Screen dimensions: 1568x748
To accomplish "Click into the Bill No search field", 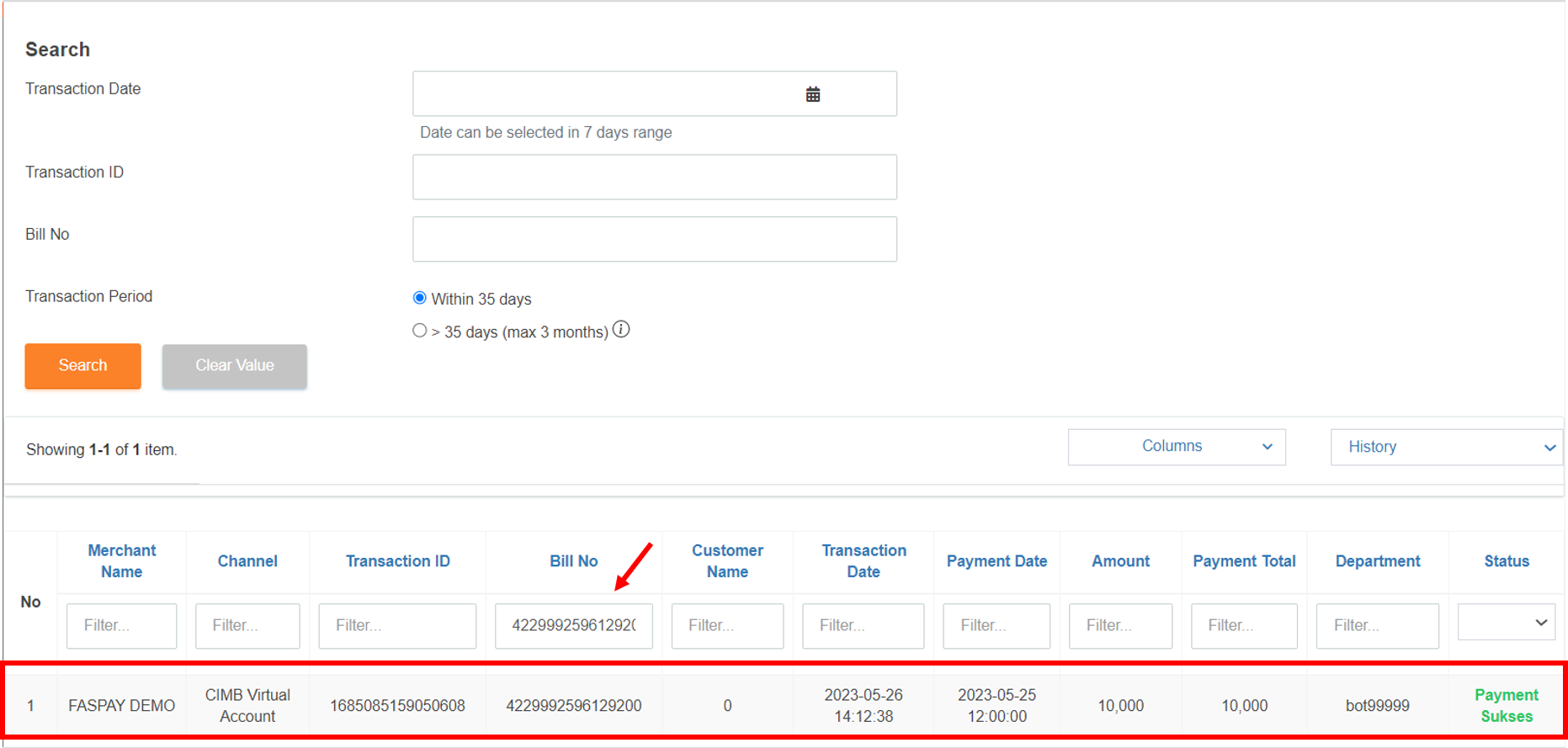I will pyautogui.click(x=654, y=239).
